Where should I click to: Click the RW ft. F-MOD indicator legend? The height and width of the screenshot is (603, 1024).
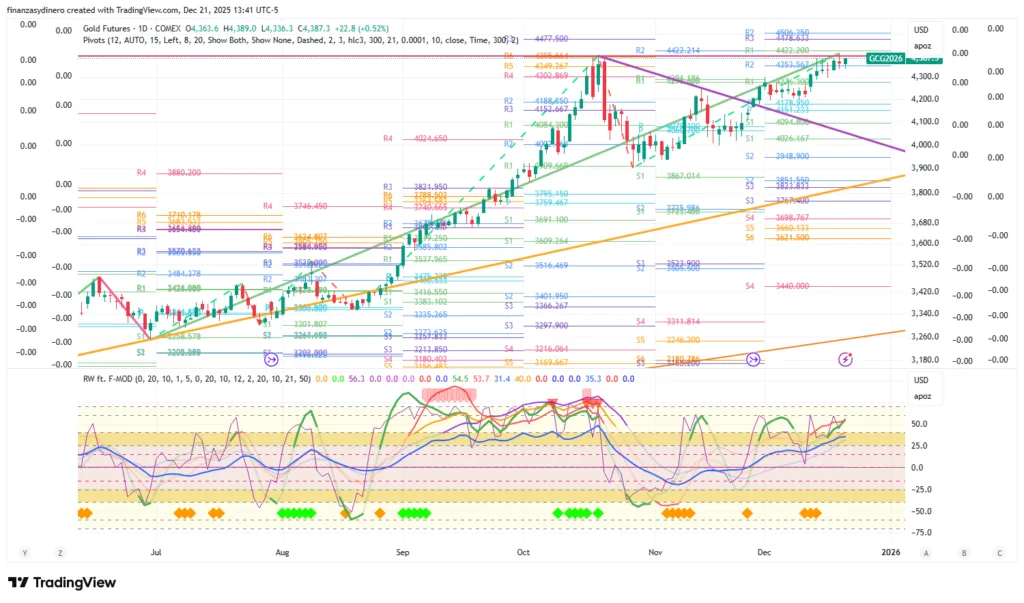tap(115, 379)
